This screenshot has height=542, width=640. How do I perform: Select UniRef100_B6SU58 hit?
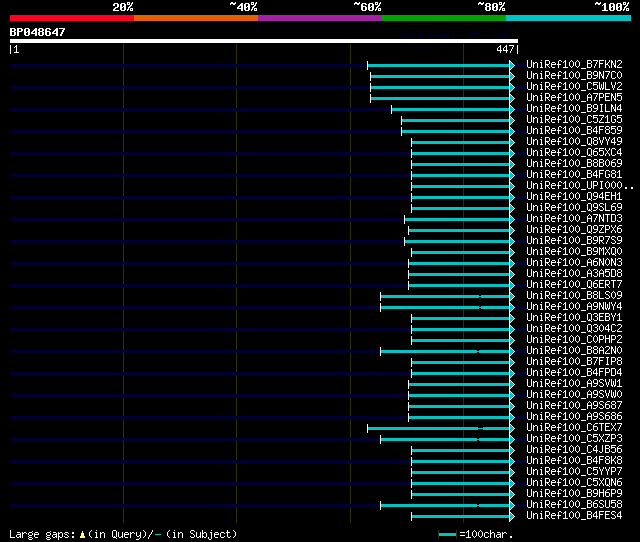point(574,505)
